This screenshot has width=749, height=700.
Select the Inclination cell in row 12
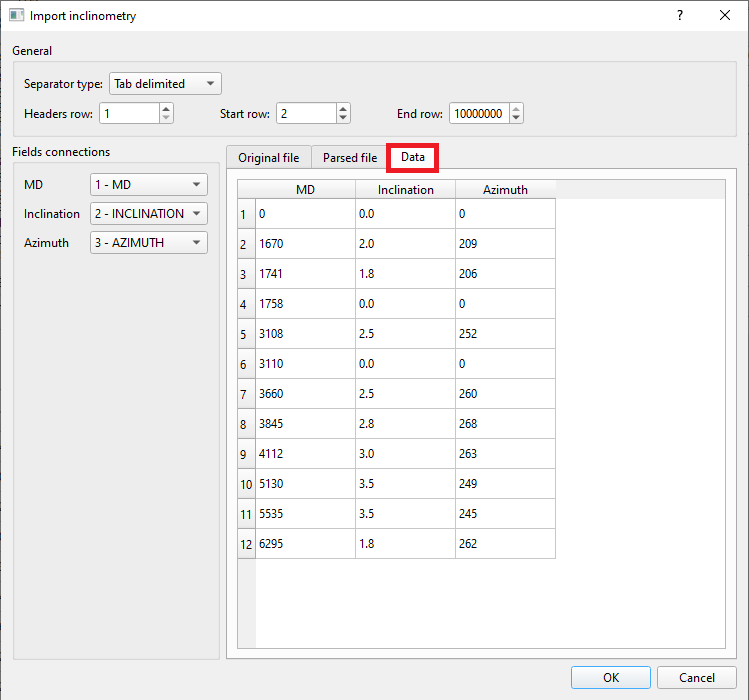click(x=406, y=544)
